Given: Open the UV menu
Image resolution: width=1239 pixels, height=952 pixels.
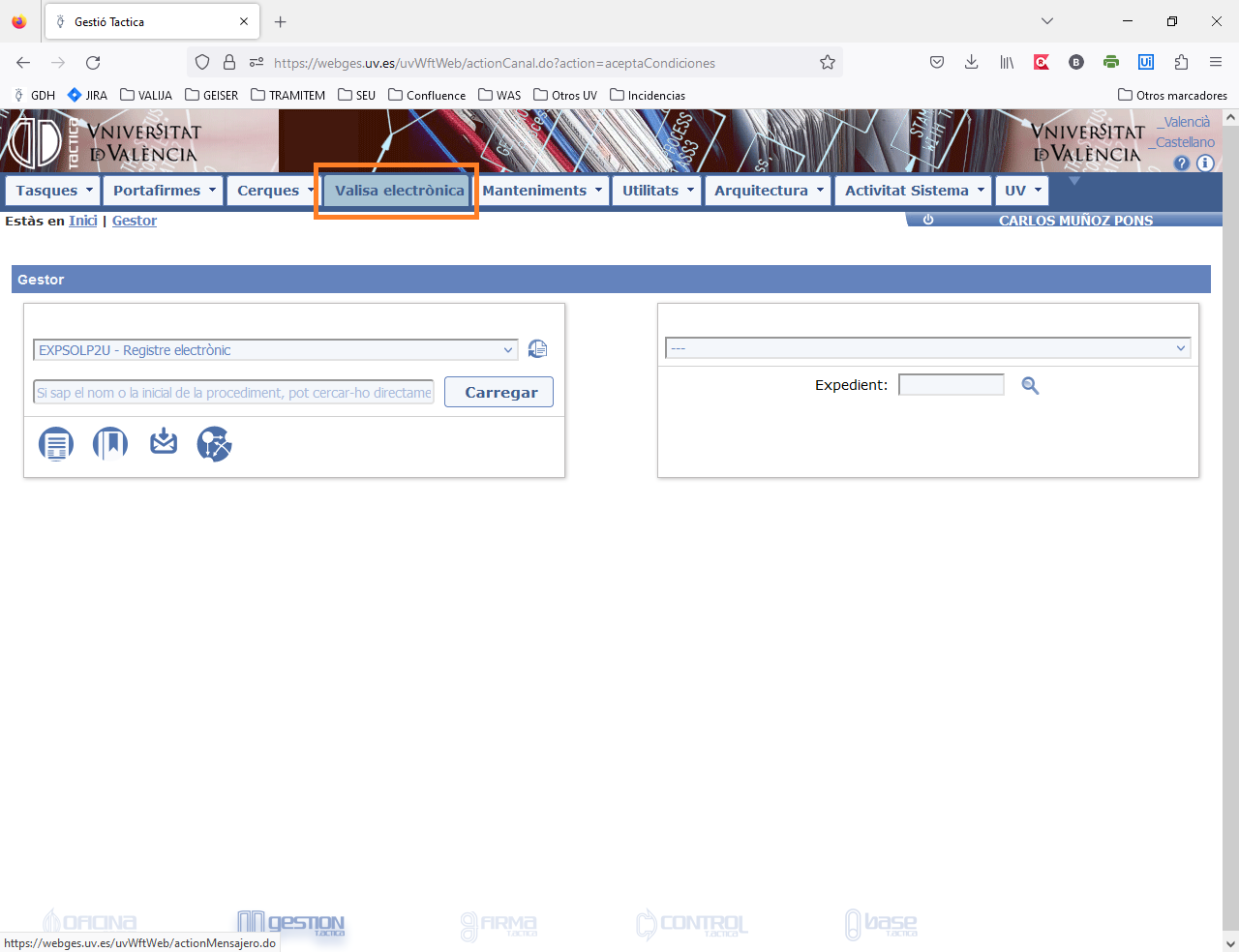Looking at the screenshot, I should (1022, 191).
